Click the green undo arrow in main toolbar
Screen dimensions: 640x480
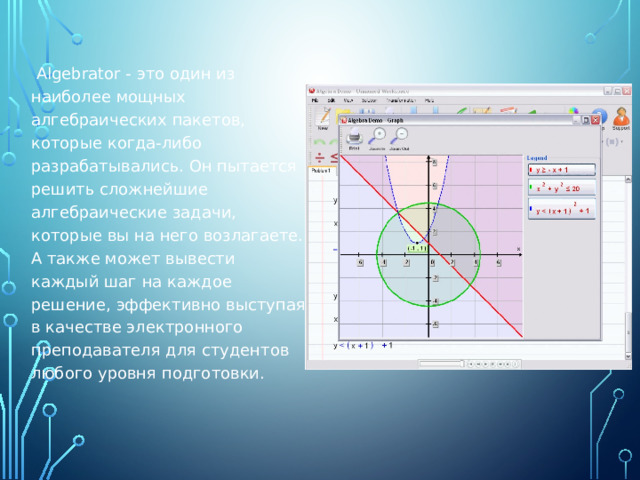click(318, 142)
